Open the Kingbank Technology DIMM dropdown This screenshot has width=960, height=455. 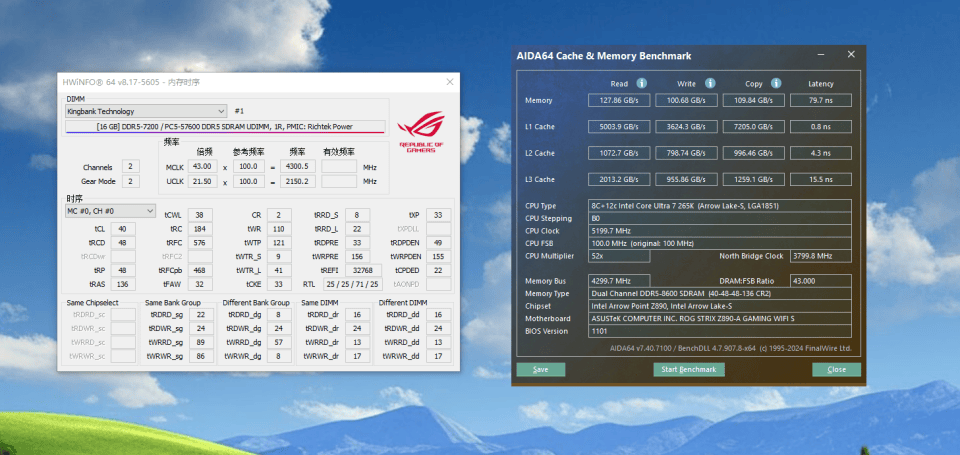click(x=146, y=111)
